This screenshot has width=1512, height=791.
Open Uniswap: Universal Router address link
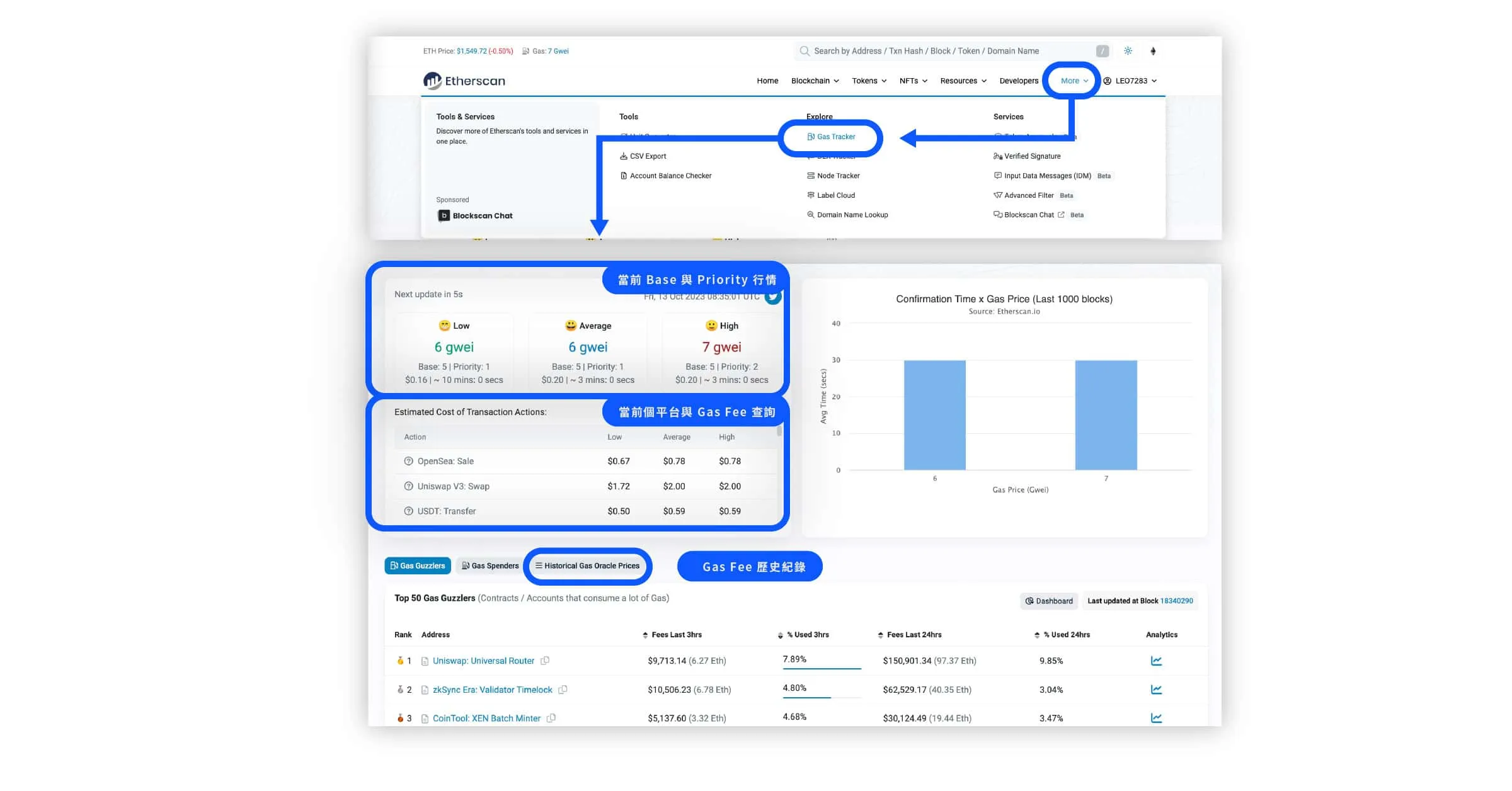[x=483, y=661]
